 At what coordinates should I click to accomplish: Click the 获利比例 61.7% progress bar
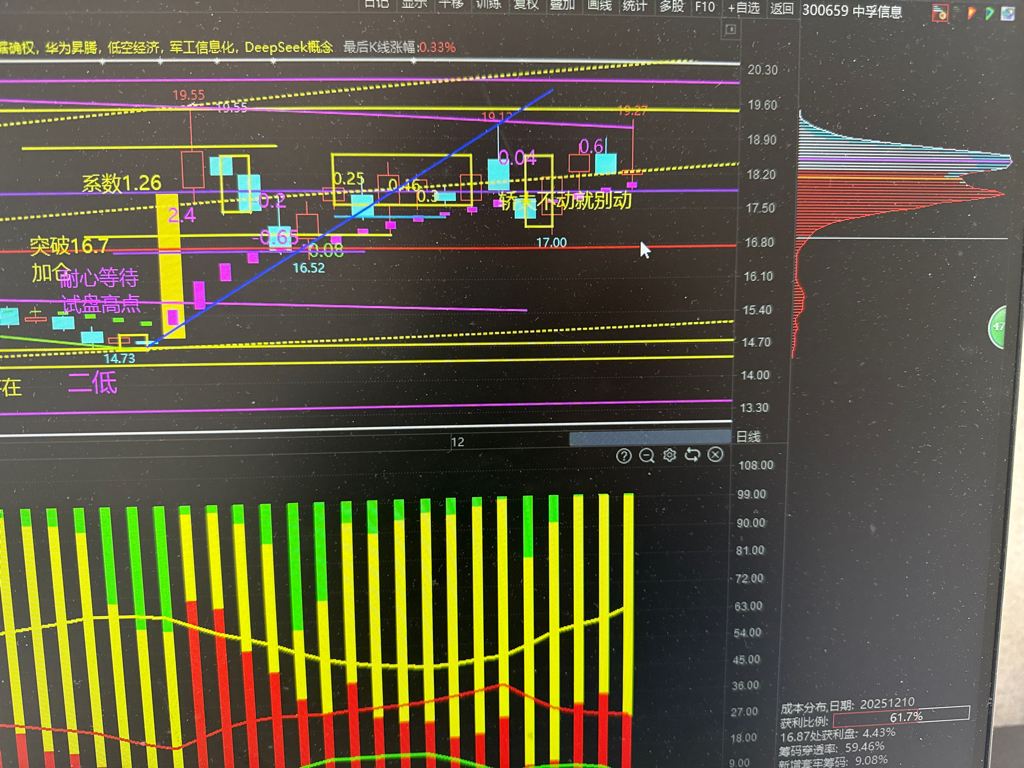click(x=901, y=716)
